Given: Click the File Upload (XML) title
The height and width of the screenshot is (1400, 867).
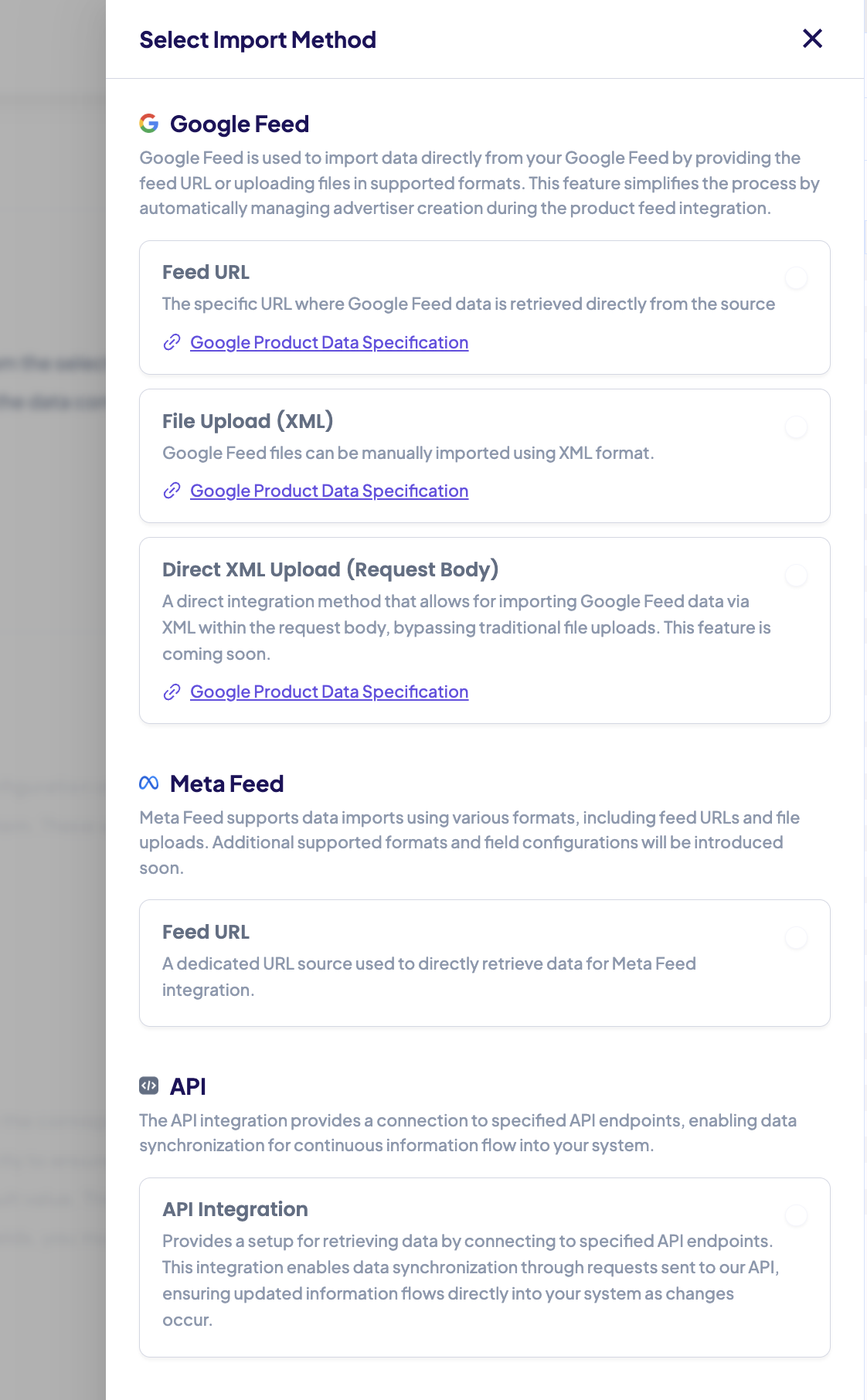Looking at the screenshot, I should [x=247, y=421].
